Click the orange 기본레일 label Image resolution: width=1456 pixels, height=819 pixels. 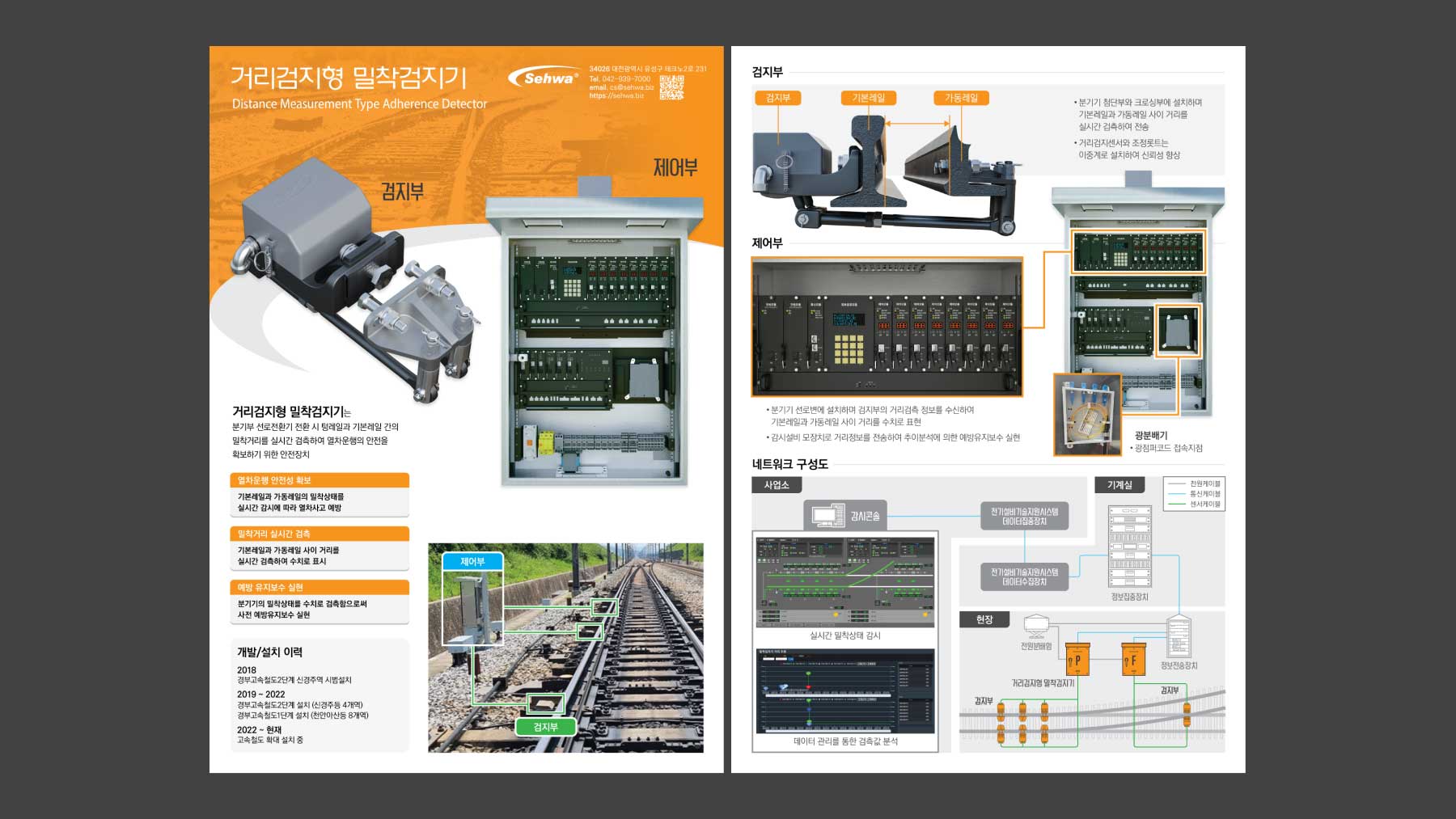coord(868,98)
